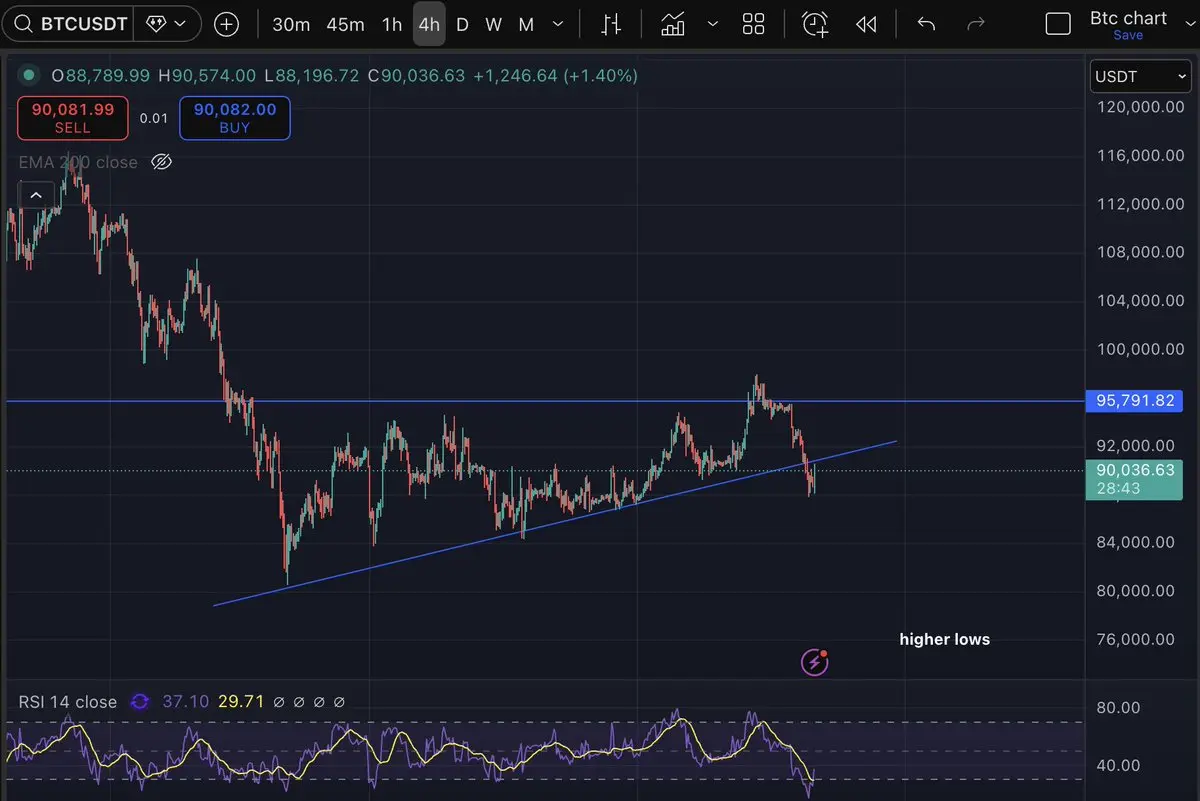Screen dimensions: 1200x801
Task: Expand the Btc chart layout chevron
Action: [1188, 24]
